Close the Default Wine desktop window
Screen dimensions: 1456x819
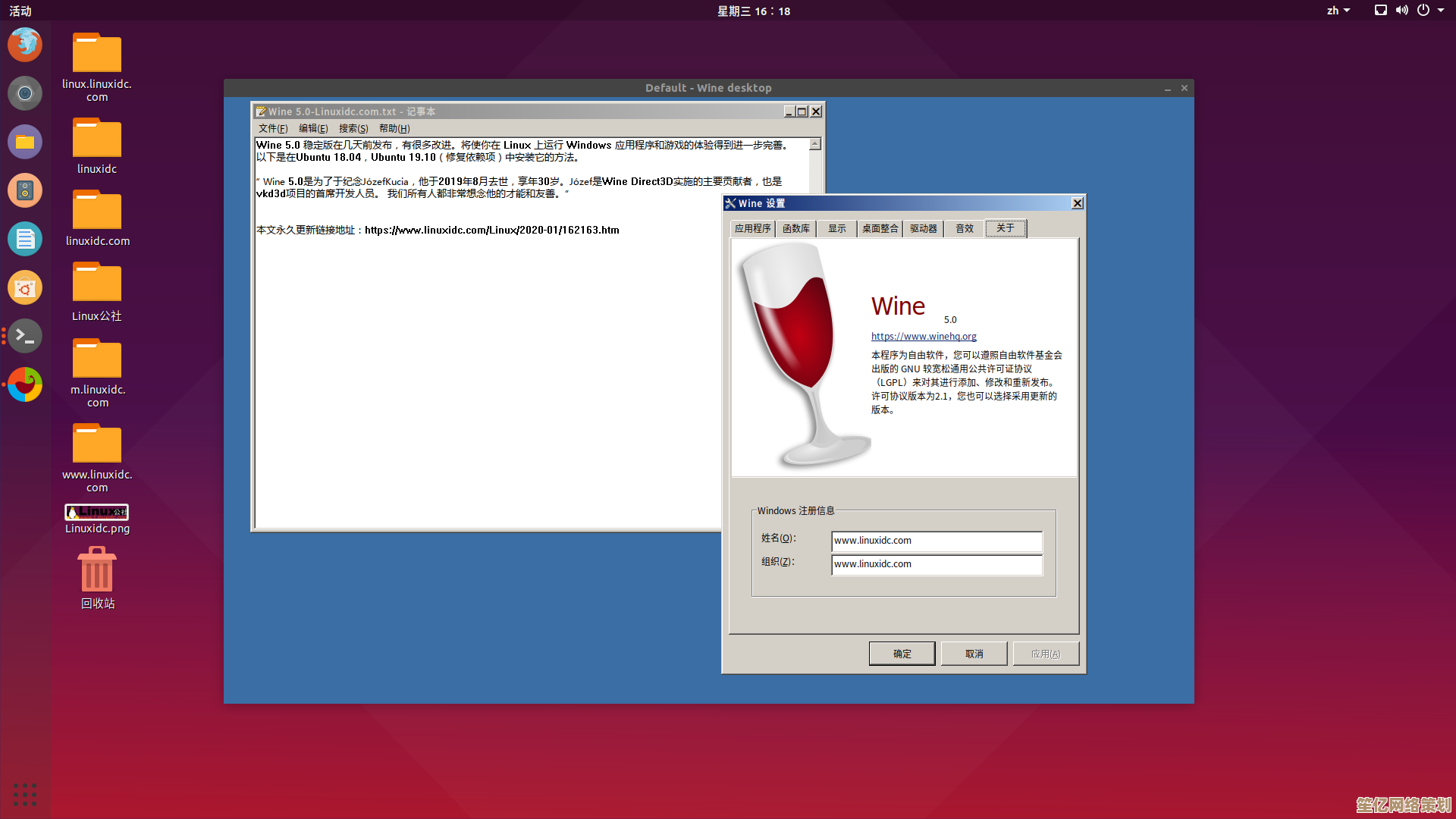[1185, 89]
